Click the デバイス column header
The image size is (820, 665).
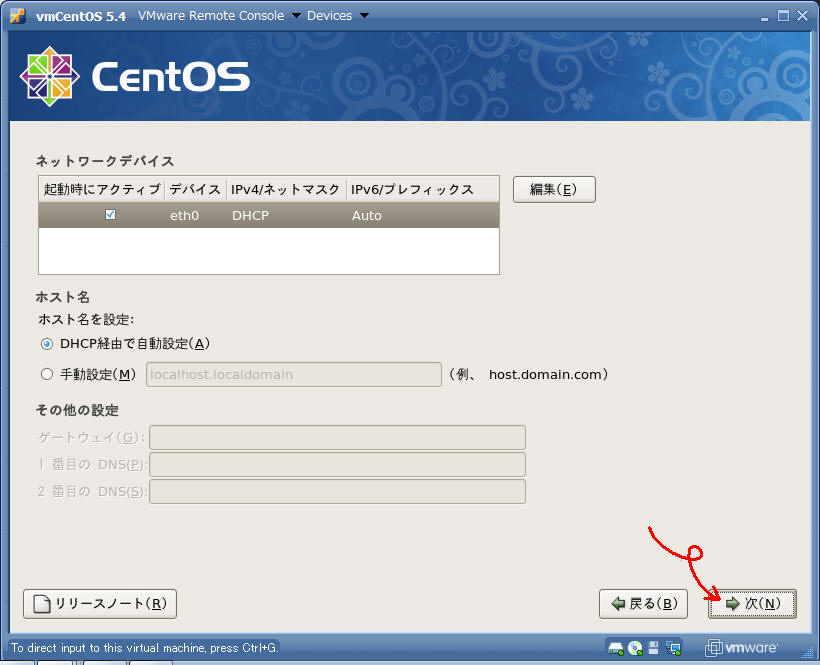tap(194, 190)
